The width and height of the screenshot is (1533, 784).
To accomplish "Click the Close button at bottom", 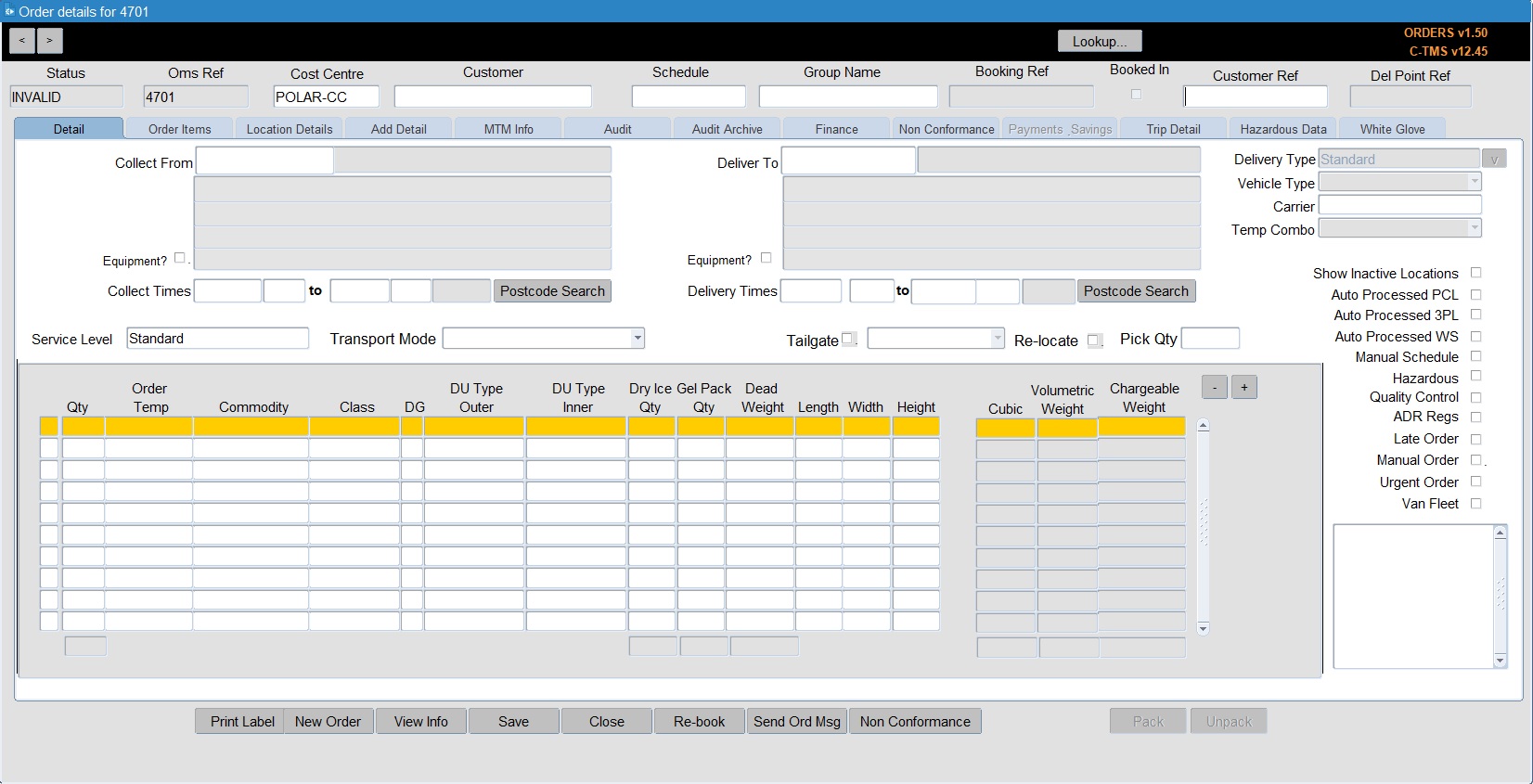I will [x=607, y=721].
